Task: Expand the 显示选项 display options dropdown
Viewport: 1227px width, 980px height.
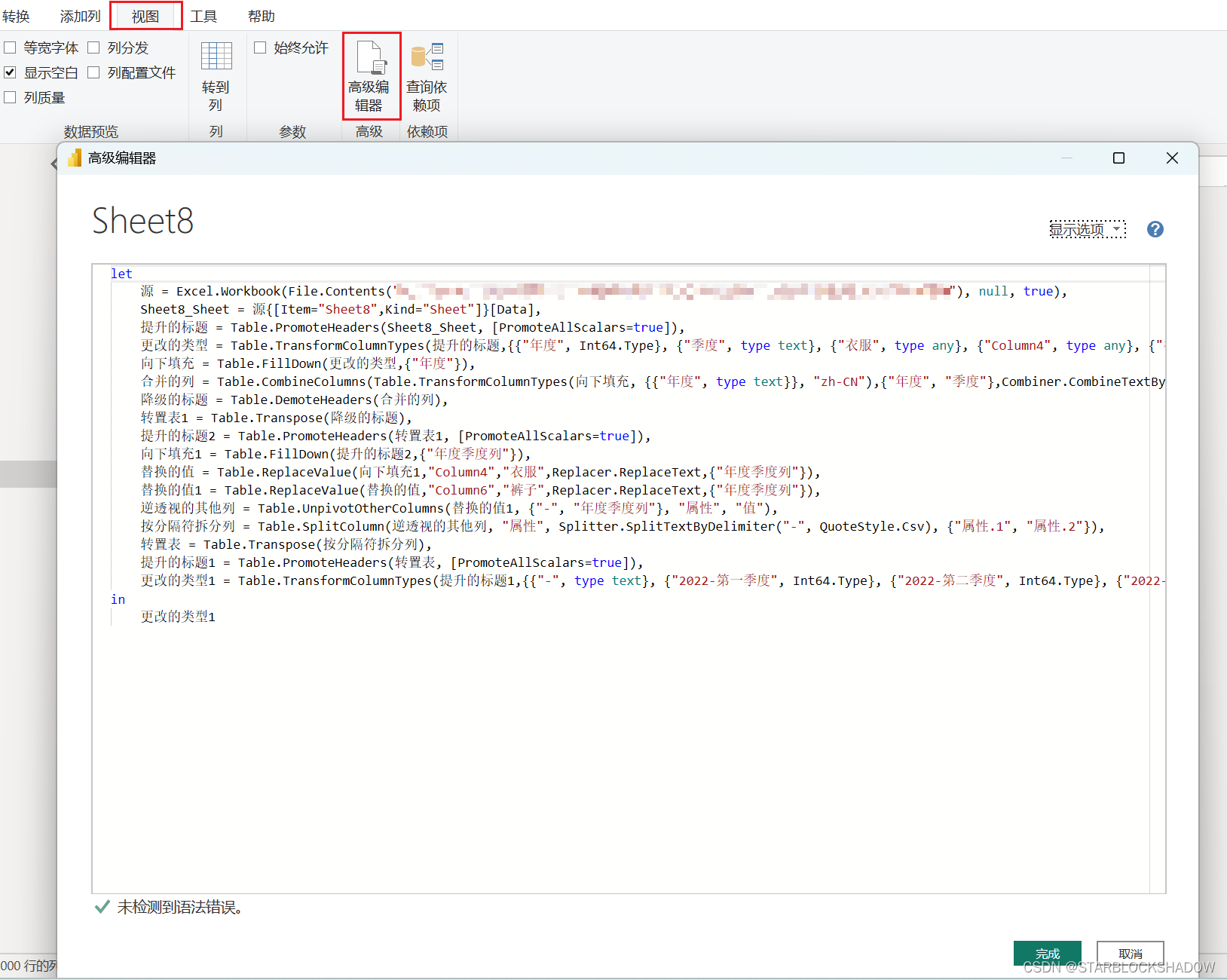Action: pyautogui.click(x=1088, y=229)
